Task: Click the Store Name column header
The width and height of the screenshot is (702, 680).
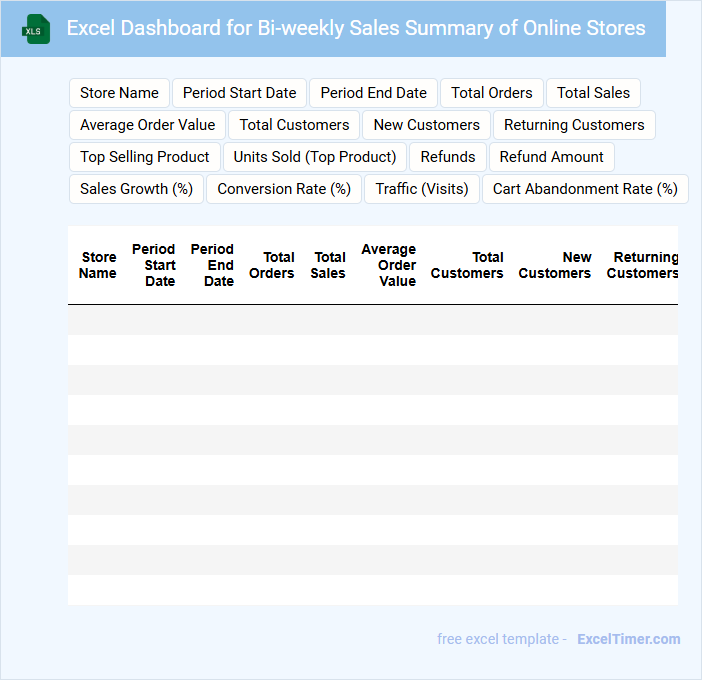Action: tap(98, 265)
